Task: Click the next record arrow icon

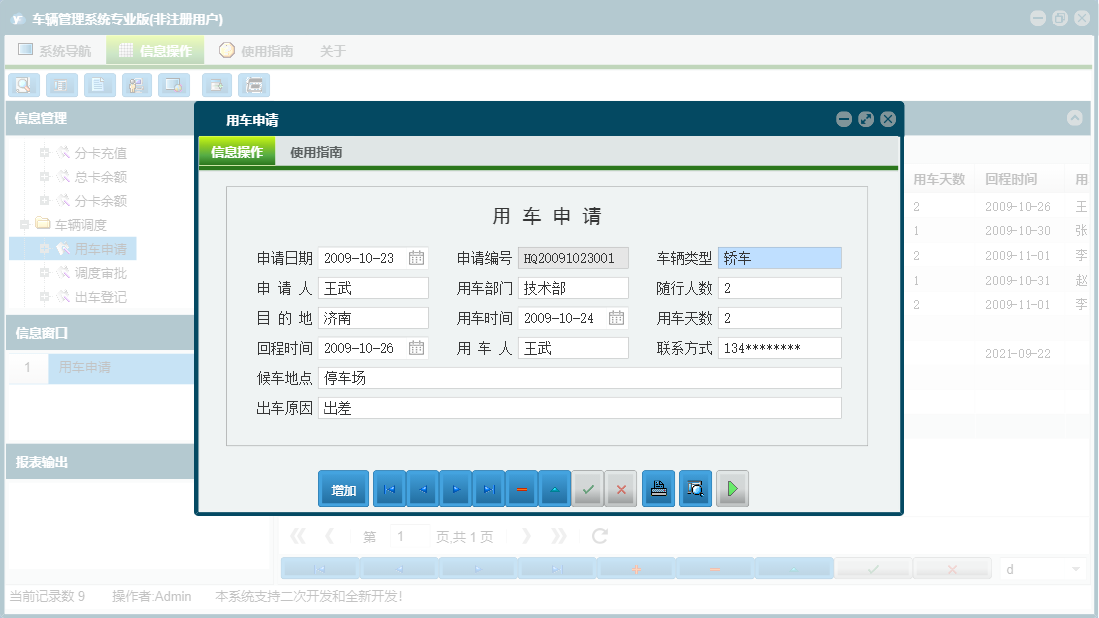Action: 455,488
